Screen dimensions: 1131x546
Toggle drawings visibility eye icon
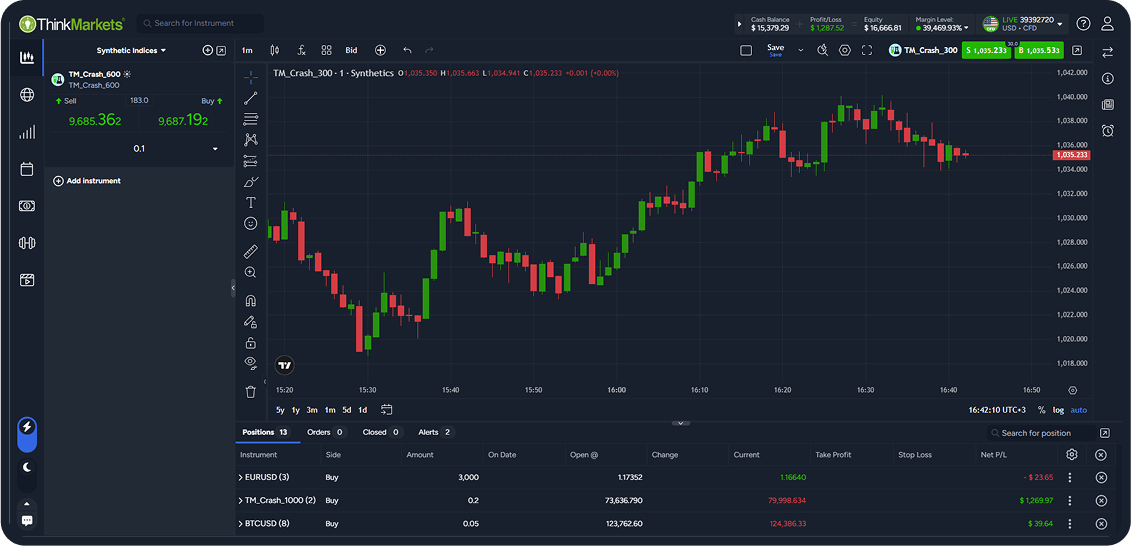click(x=251, y=362)
